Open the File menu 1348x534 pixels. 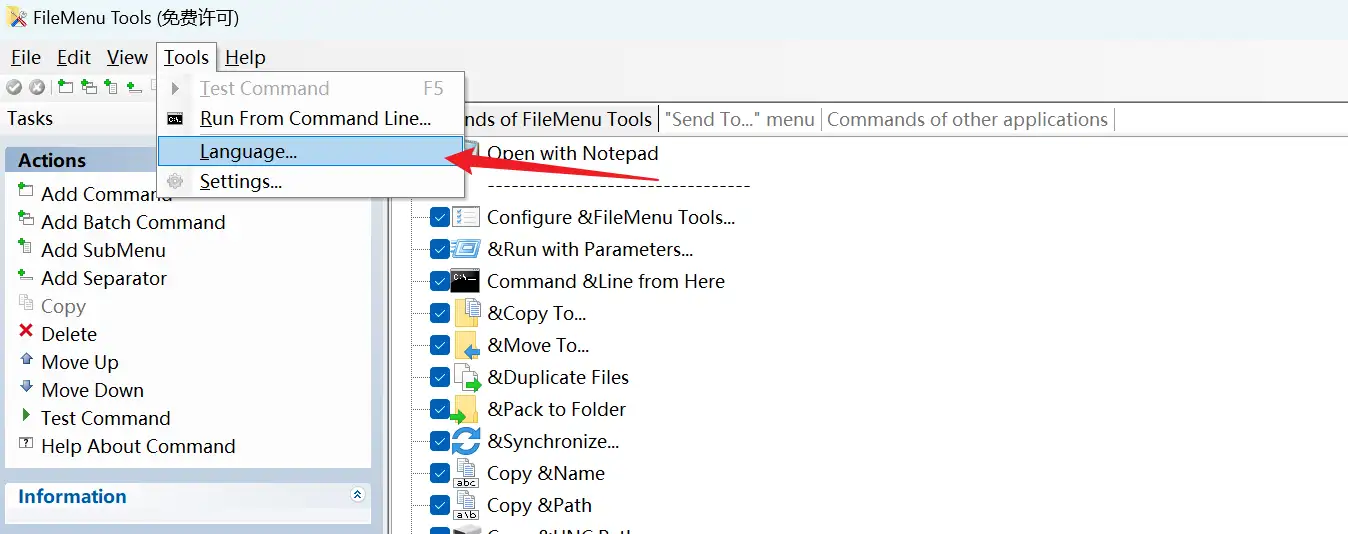pos(26,57)
